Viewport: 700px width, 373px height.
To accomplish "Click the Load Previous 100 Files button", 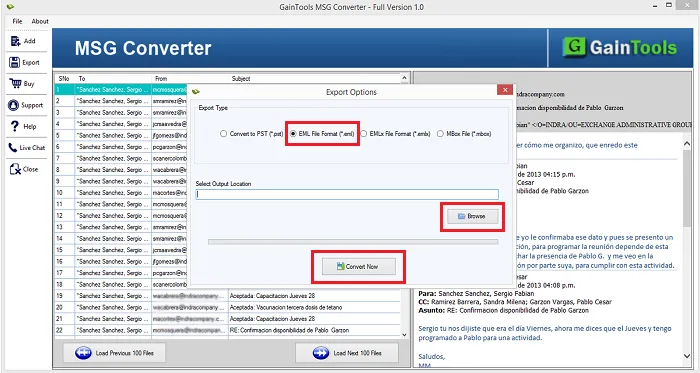I will (x=114, y=353).
